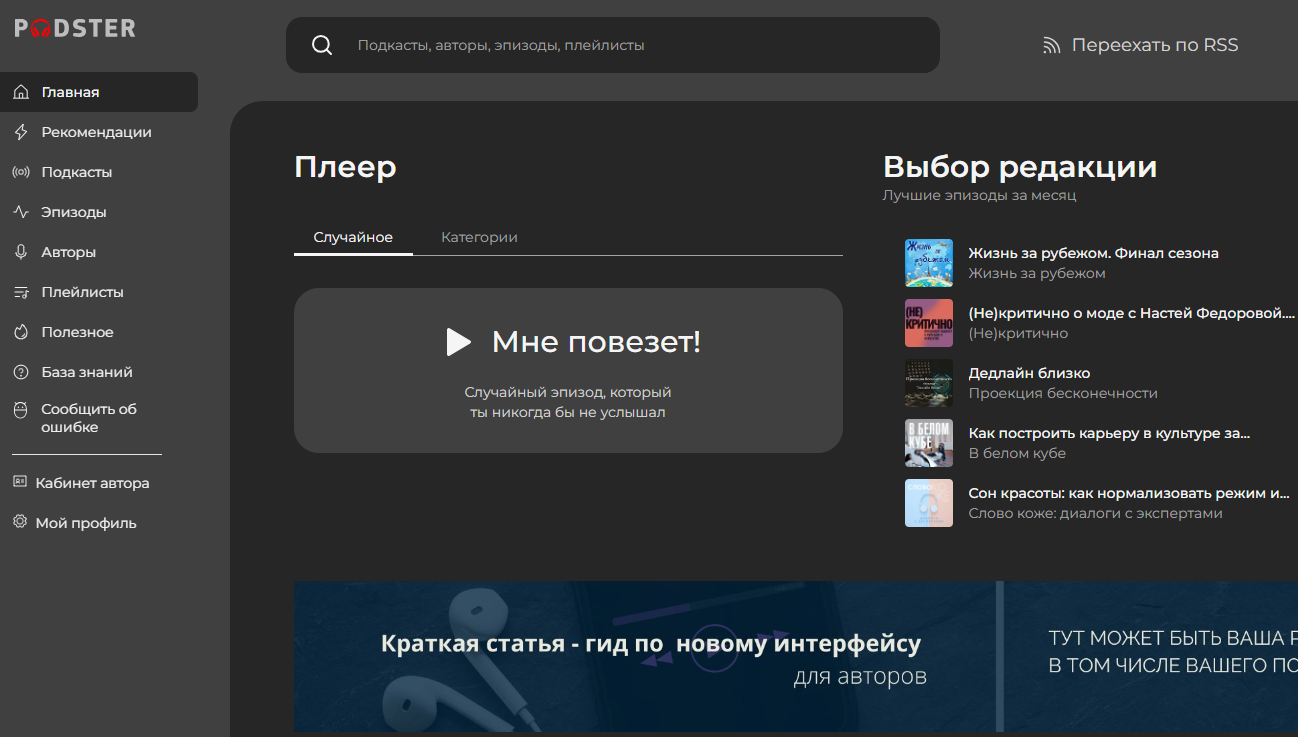Open Жизнь за рубежом cover thumbnail
1298x737 pixels.
[x=929, y=263]
